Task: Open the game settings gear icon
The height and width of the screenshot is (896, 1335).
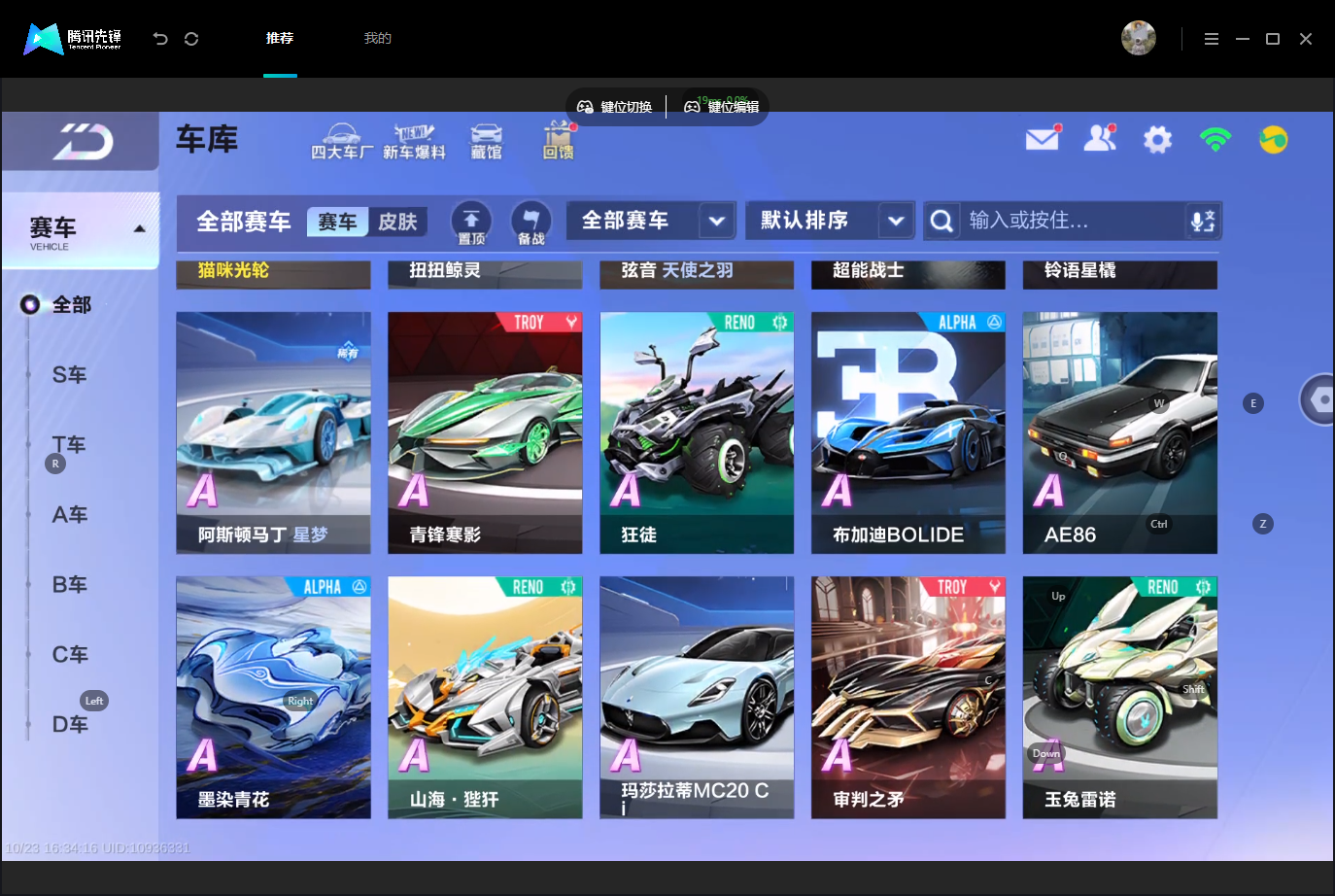Action: coord(1157,140)
